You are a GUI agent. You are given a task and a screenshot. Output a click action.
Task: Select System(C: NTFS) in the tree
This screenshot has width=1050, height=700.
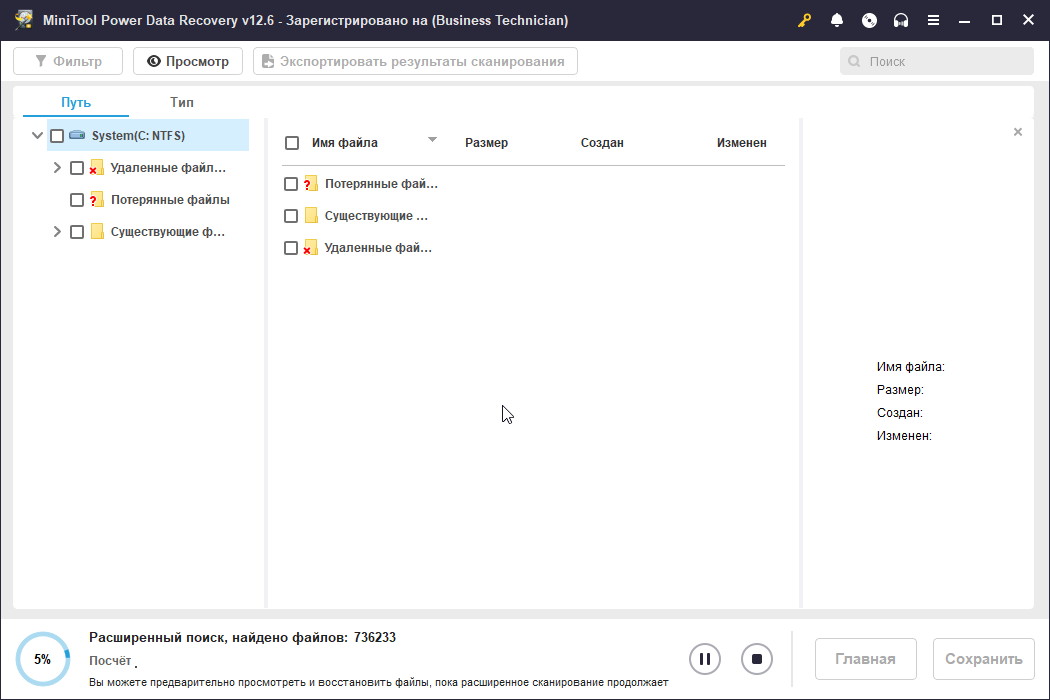(148, 135)
